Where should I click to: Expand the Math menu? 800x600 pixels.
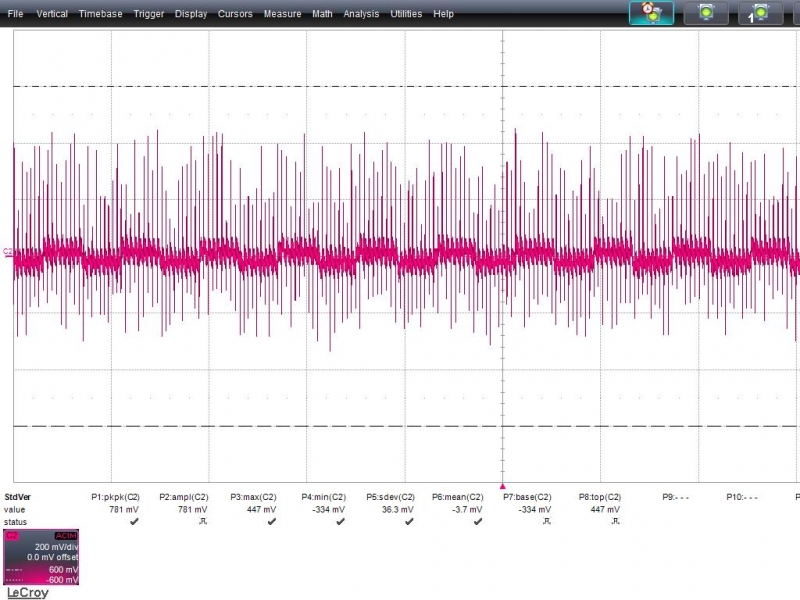point(322,14)
